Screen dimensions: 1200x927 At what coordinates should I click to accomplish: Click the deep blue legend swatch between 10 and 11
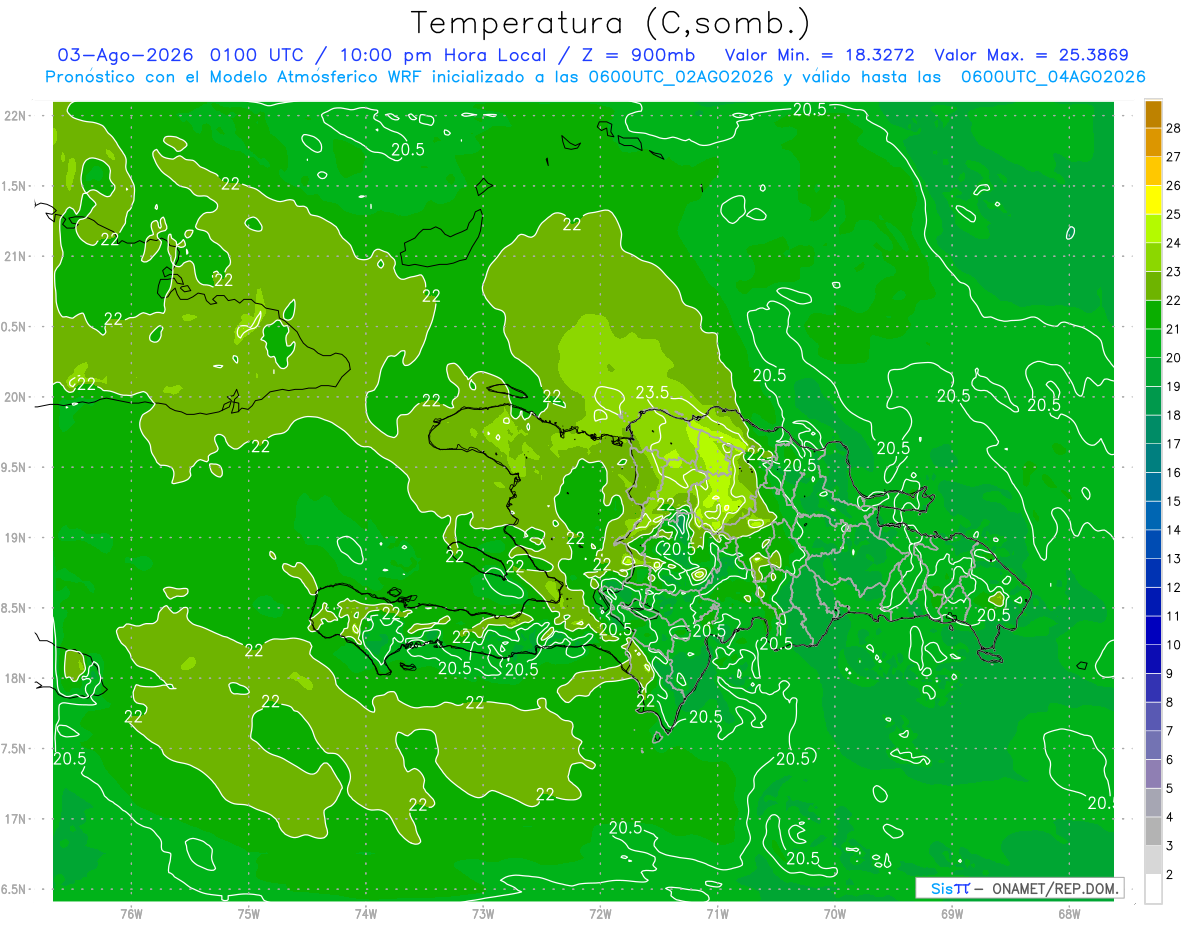point(1153,631)
